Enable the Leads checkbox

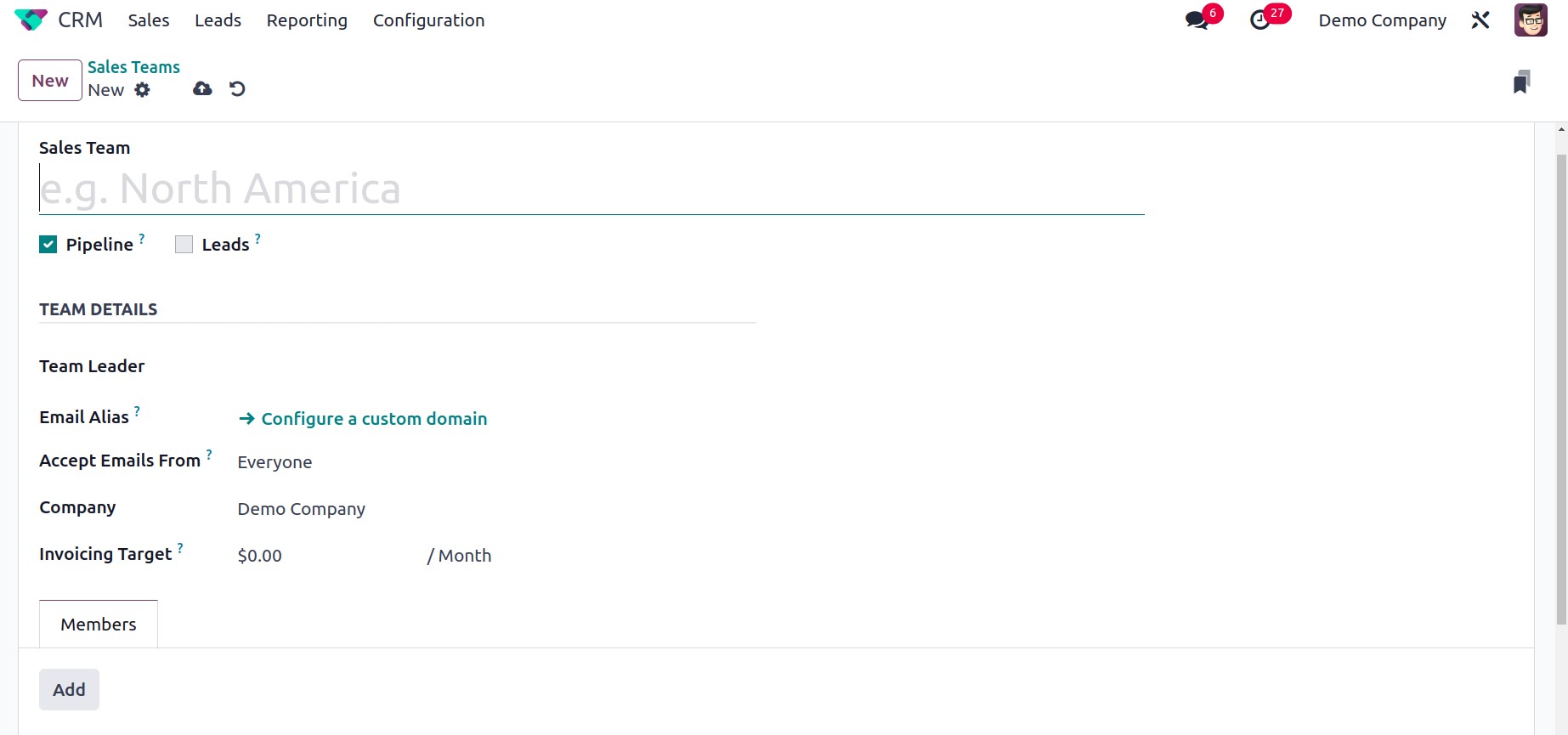pos(184,245)
